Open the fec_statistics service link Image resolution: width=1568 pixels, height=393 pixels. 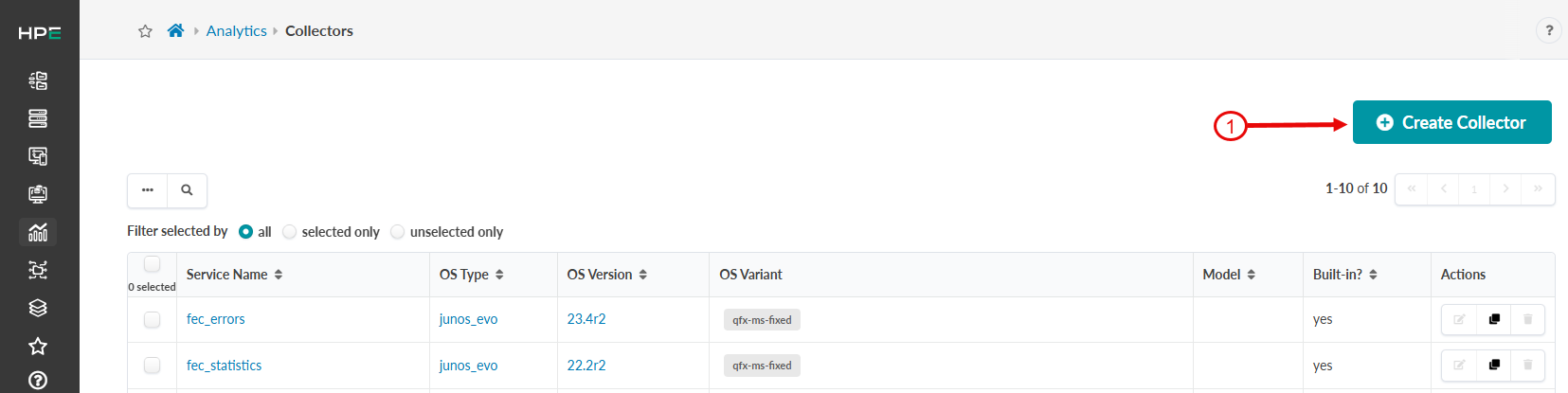[x=224, y=366]
